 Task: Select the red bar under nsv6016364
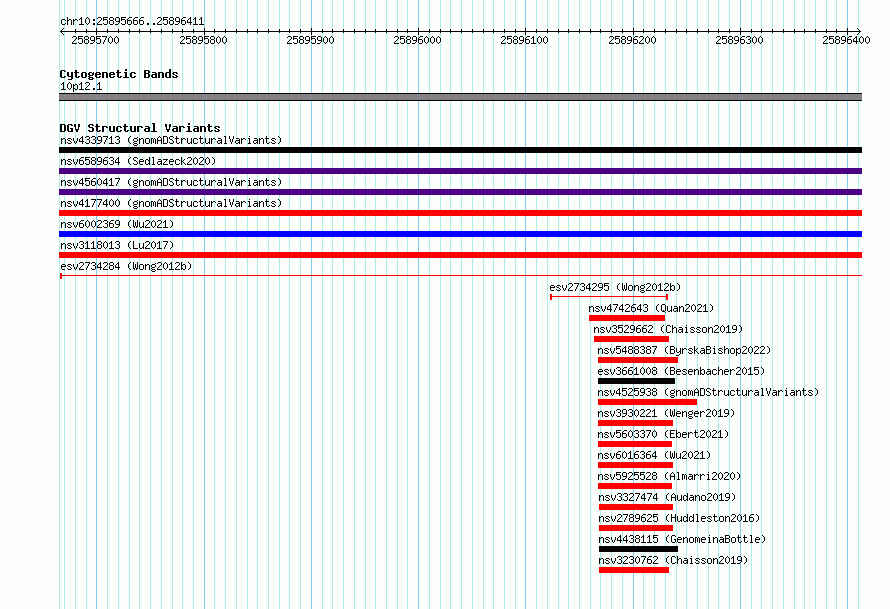(635, 465)
